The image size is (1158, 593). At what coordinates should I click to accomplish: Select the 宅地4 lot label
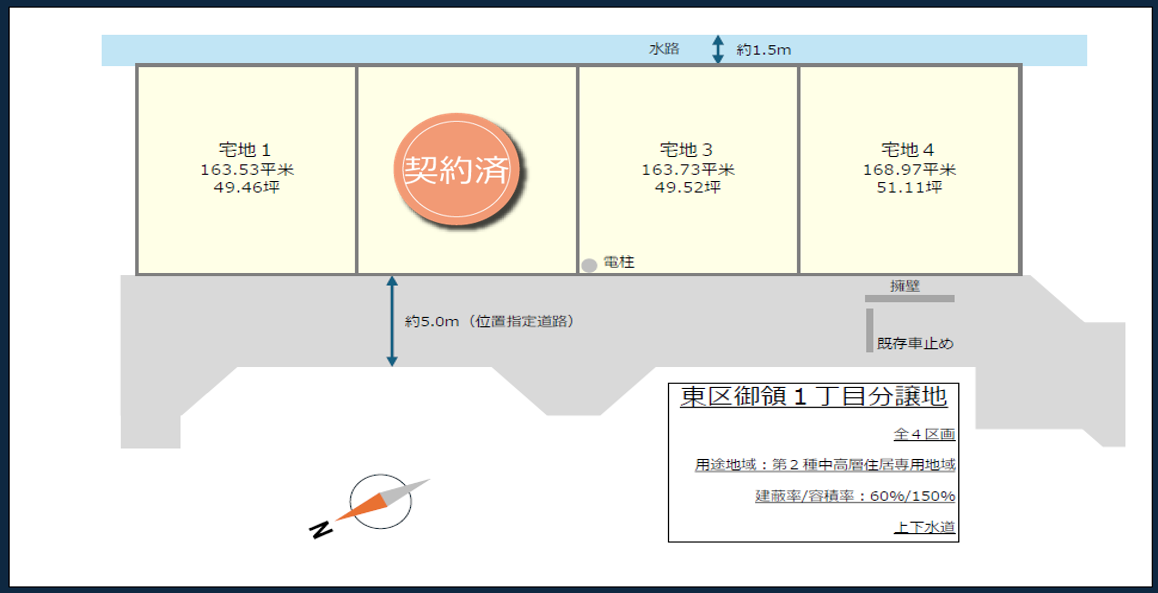point(908,150)
